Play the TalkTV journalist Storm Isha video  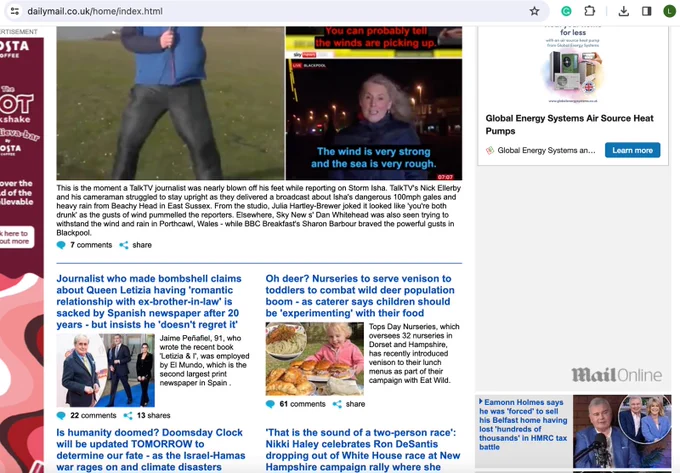coord(170,103)
